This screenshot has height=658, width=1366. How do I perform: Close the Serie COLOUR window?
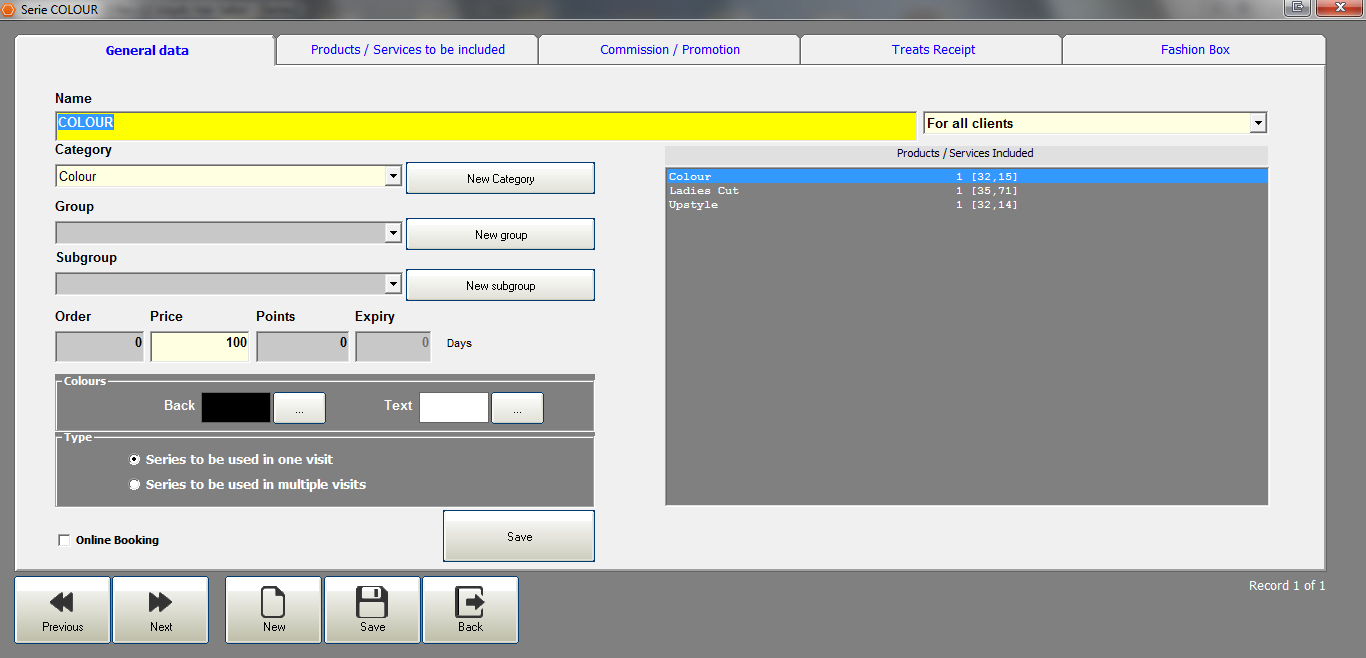point(1341,8)
